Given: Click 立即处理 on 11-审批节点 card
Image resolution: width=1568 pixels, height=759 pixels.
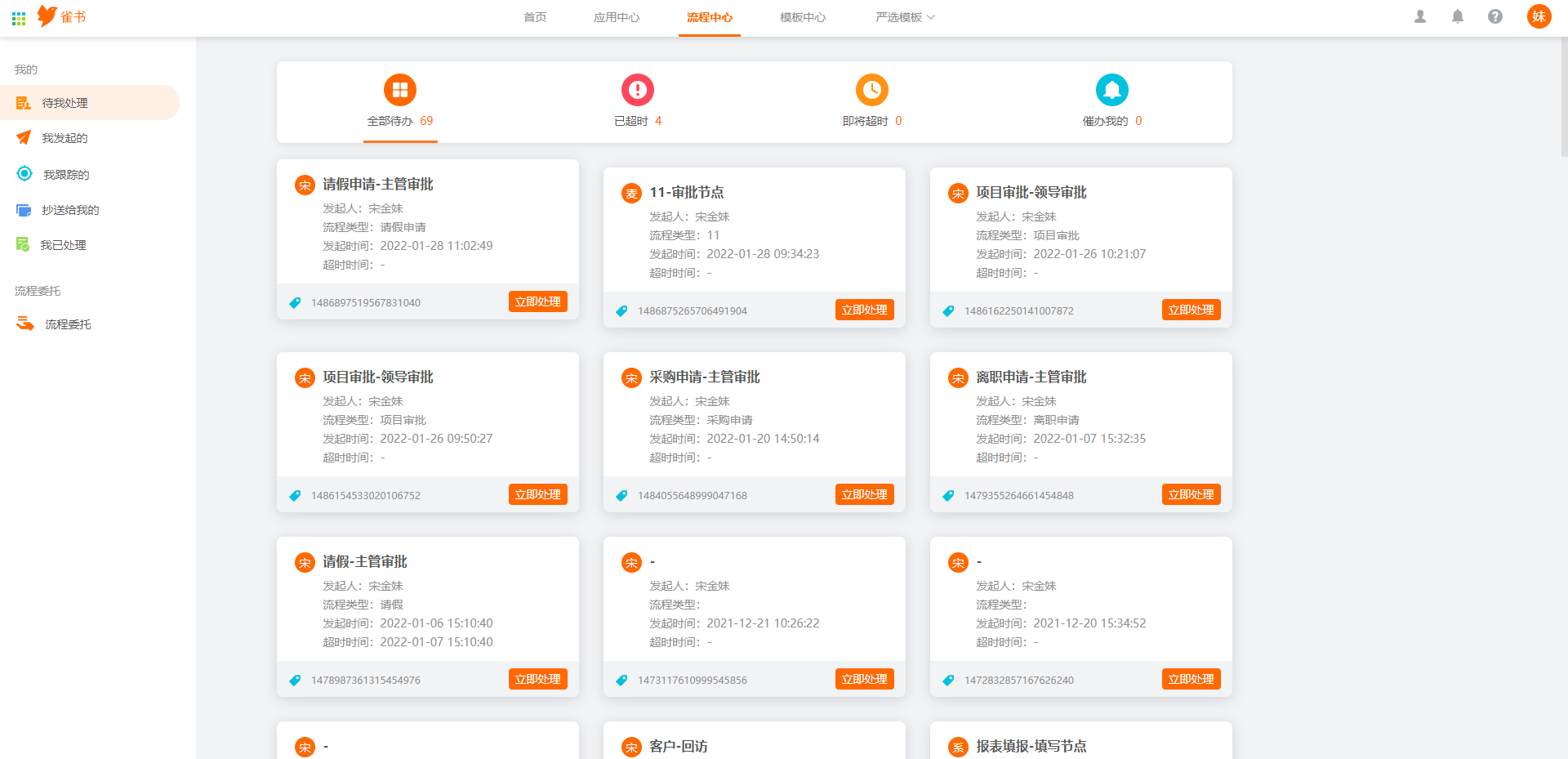Looking at the screenshot, I should (865, 310).
